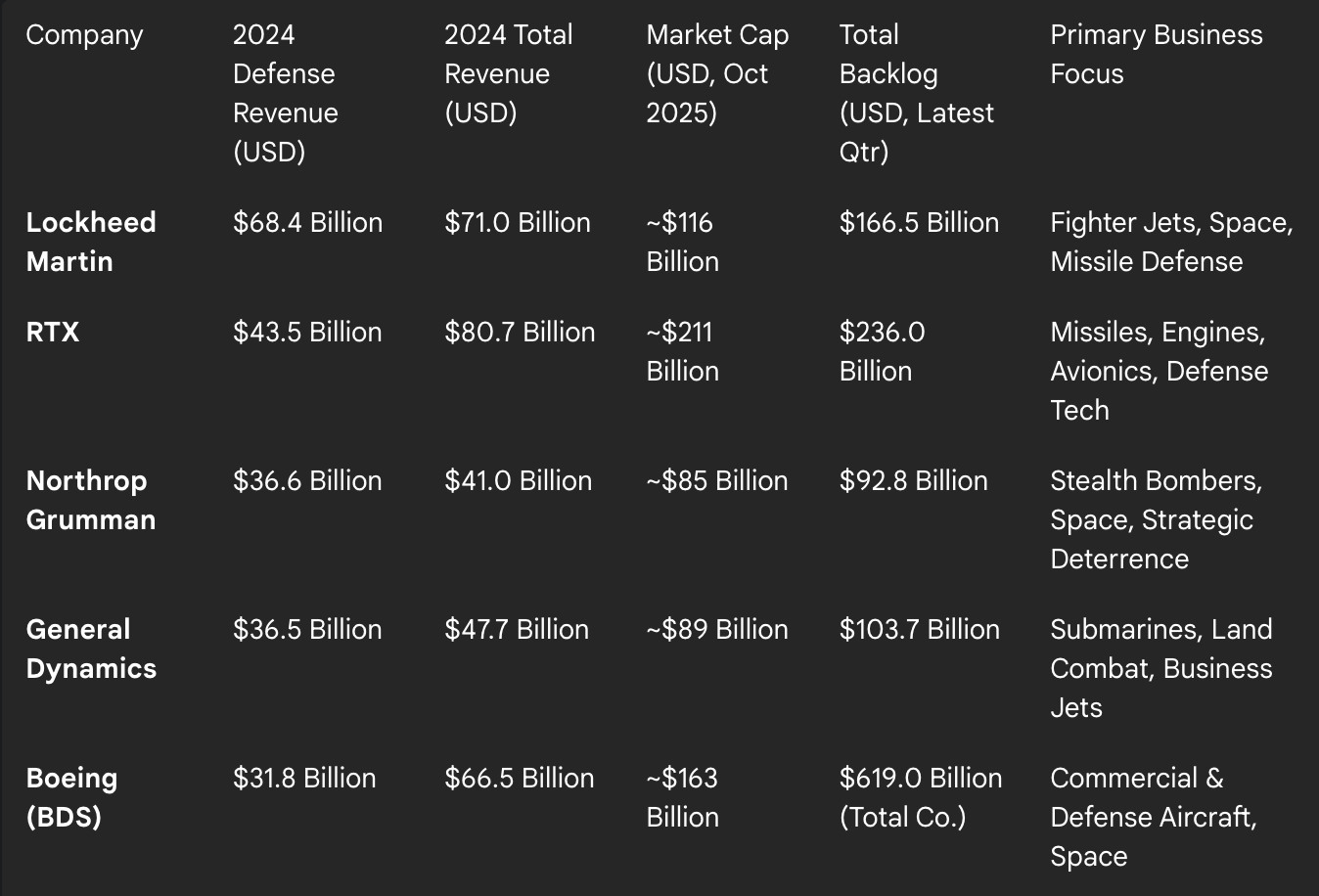Click the 2024 Total Revenue column header

(508, 73)
